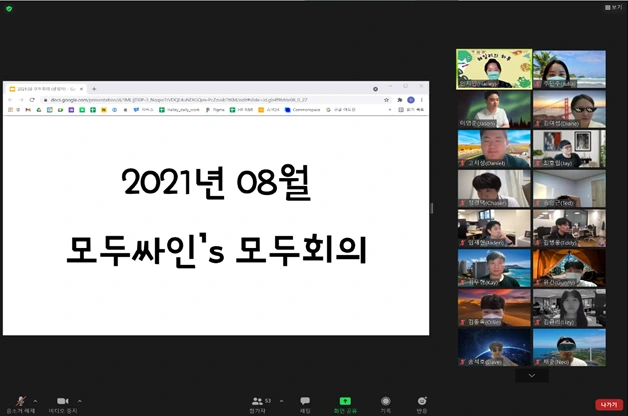Open the Gmail bookmark icon
The image size is (628, 416).
[x=28, y=110]
